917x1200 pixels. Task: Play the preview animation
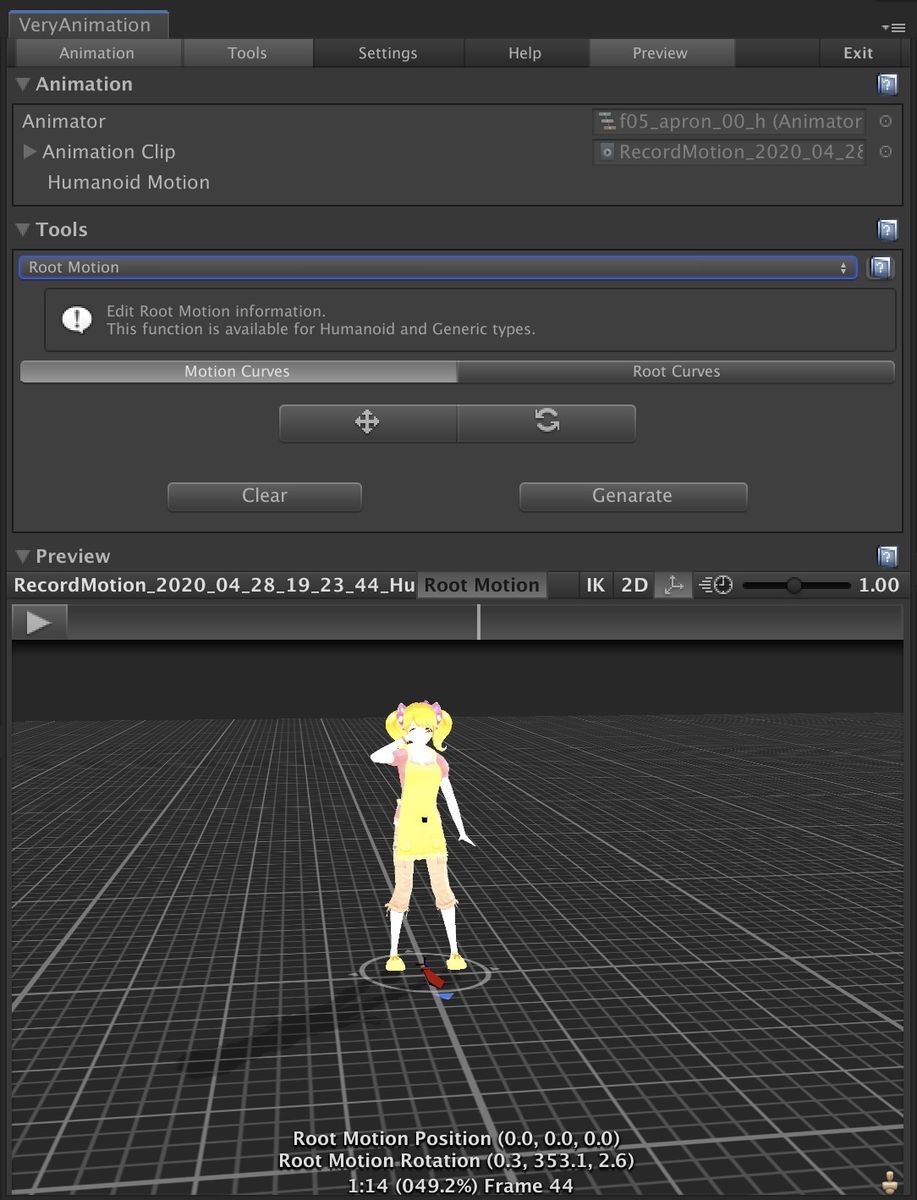tap(39, 622)
